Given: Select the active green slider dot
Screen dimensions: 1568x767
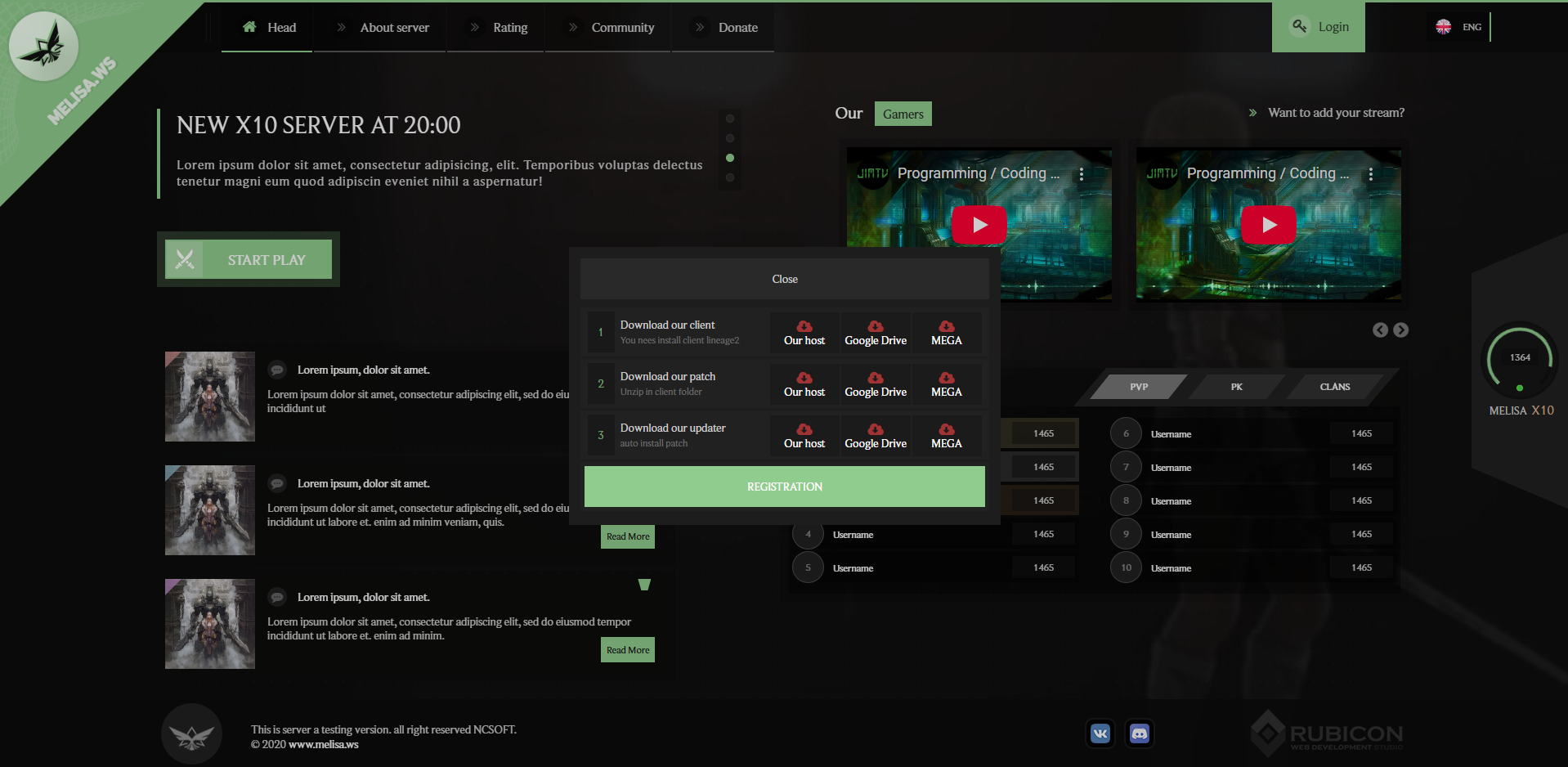Looking at the screenshot, I should pyautogui.click(x=730, y=158).
